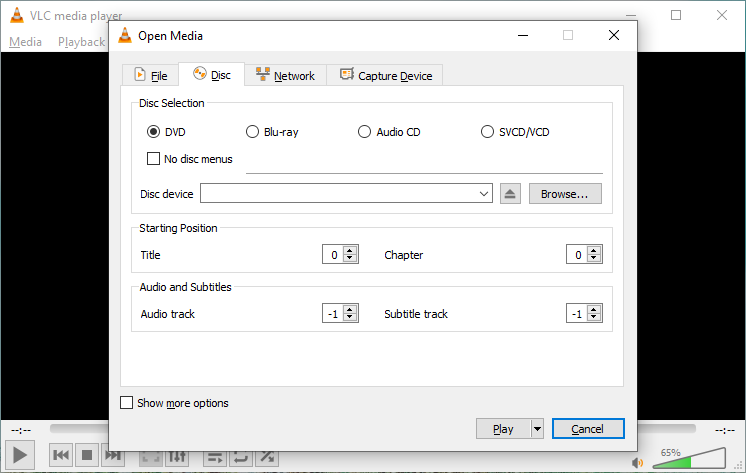
Task: Close the VLC media player window
Action: 722,15
